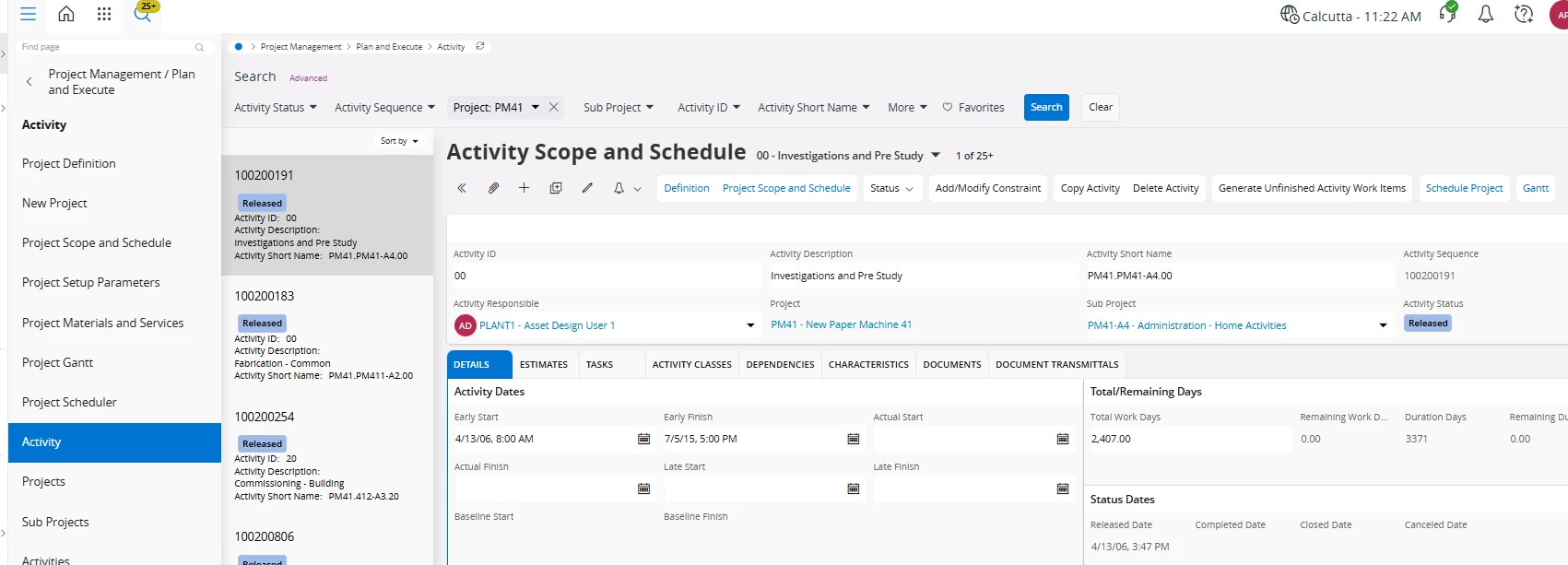
Task: Open the help question mark icon
Action: pyautogui.click(x=1524, y=14)
